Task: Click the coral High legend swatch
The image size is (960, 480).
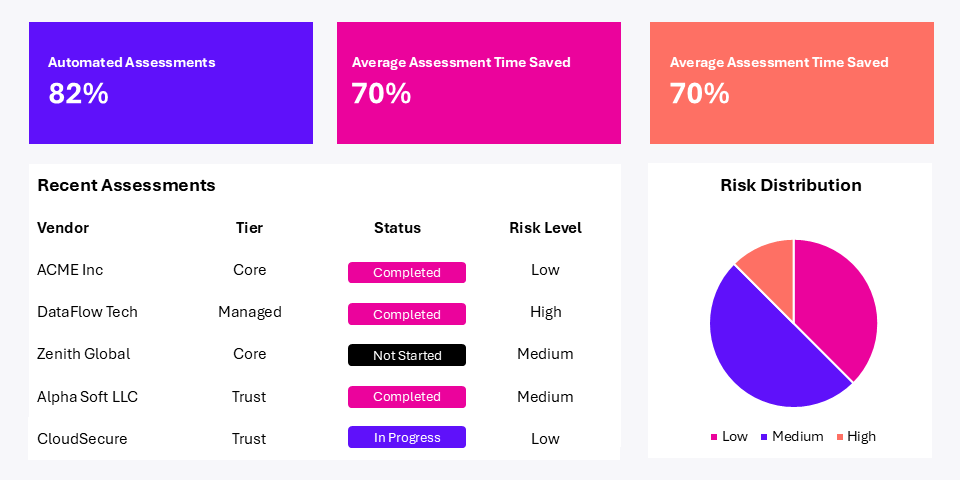Action: 839,437
